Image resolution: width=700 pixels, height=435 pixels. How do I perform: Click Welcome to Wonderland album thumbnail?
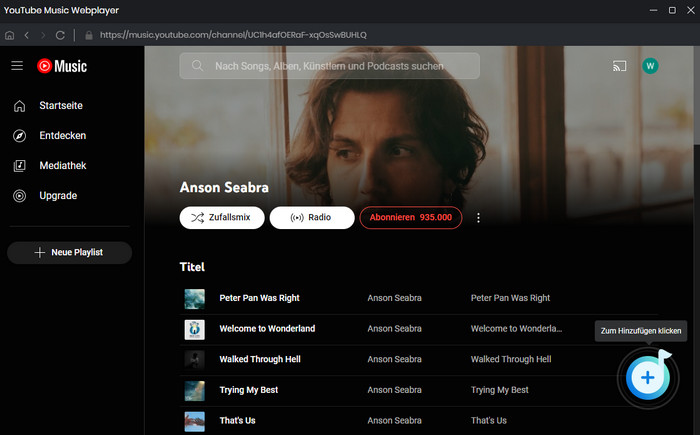tap(195, 330)
